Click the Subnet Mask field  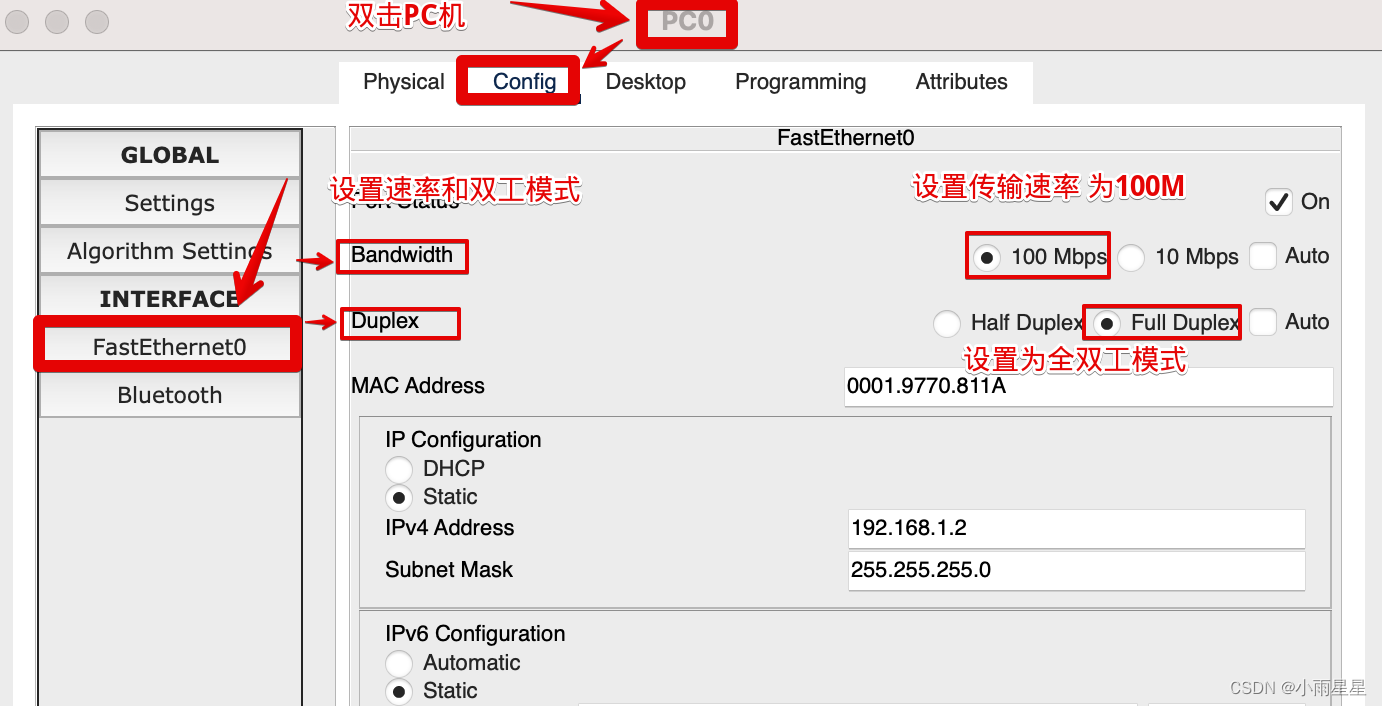(x=1077, y=570)
